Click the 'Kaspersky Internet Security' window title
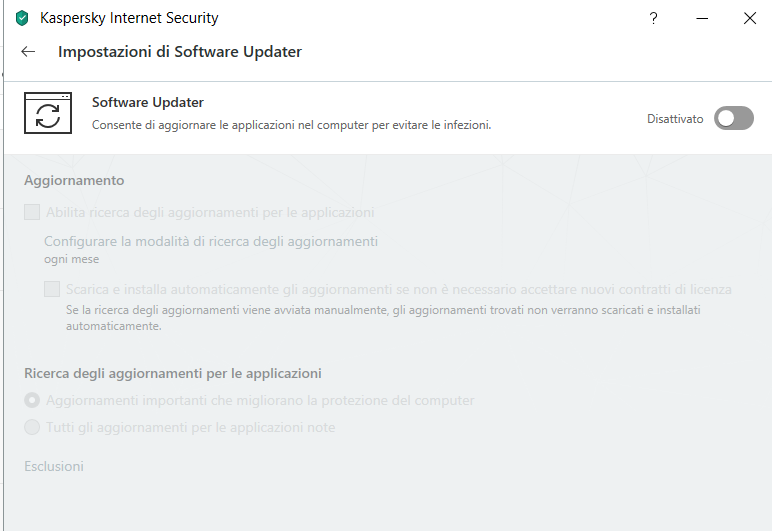 click(129, 18)
